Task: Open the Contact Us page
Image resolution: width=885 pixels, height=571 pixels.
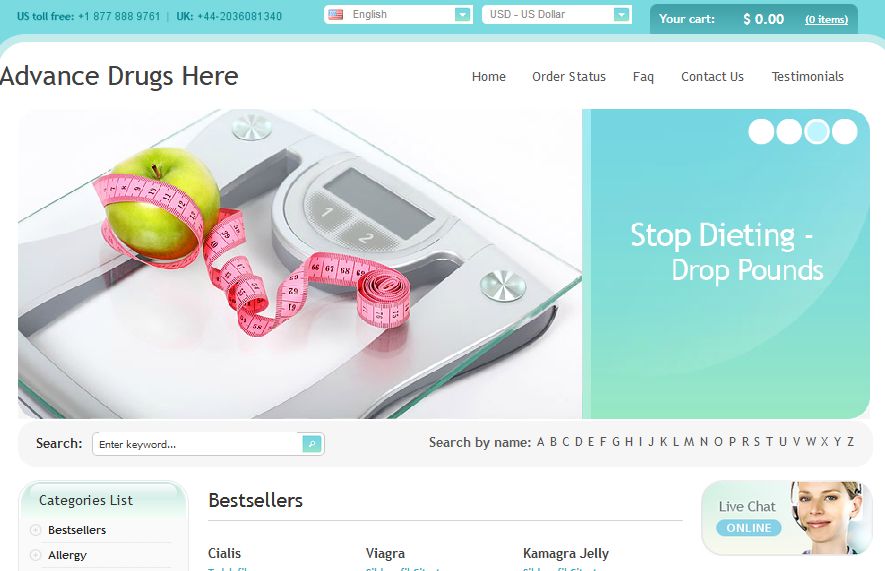Action: tap(712, 77)
